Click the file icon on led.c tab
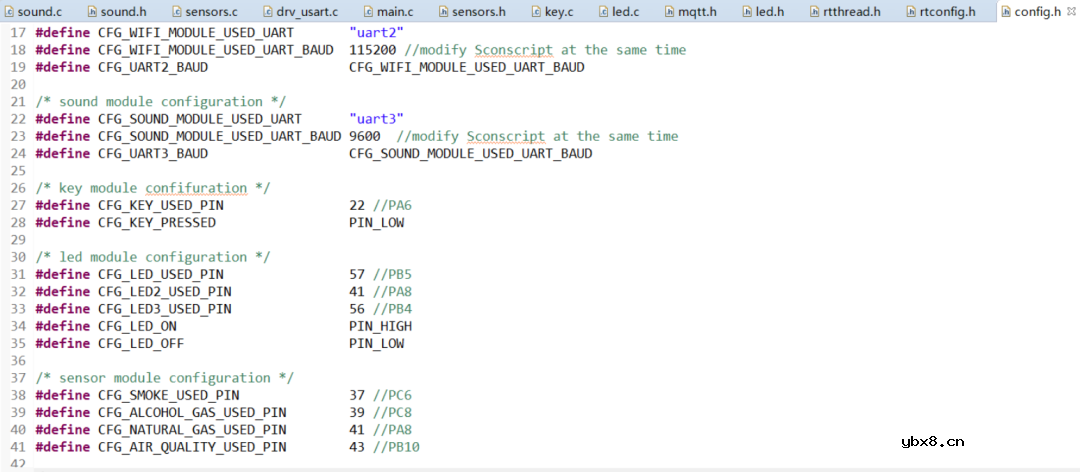1080x472 pixels. pyautogui.click(x=606, y=12)
